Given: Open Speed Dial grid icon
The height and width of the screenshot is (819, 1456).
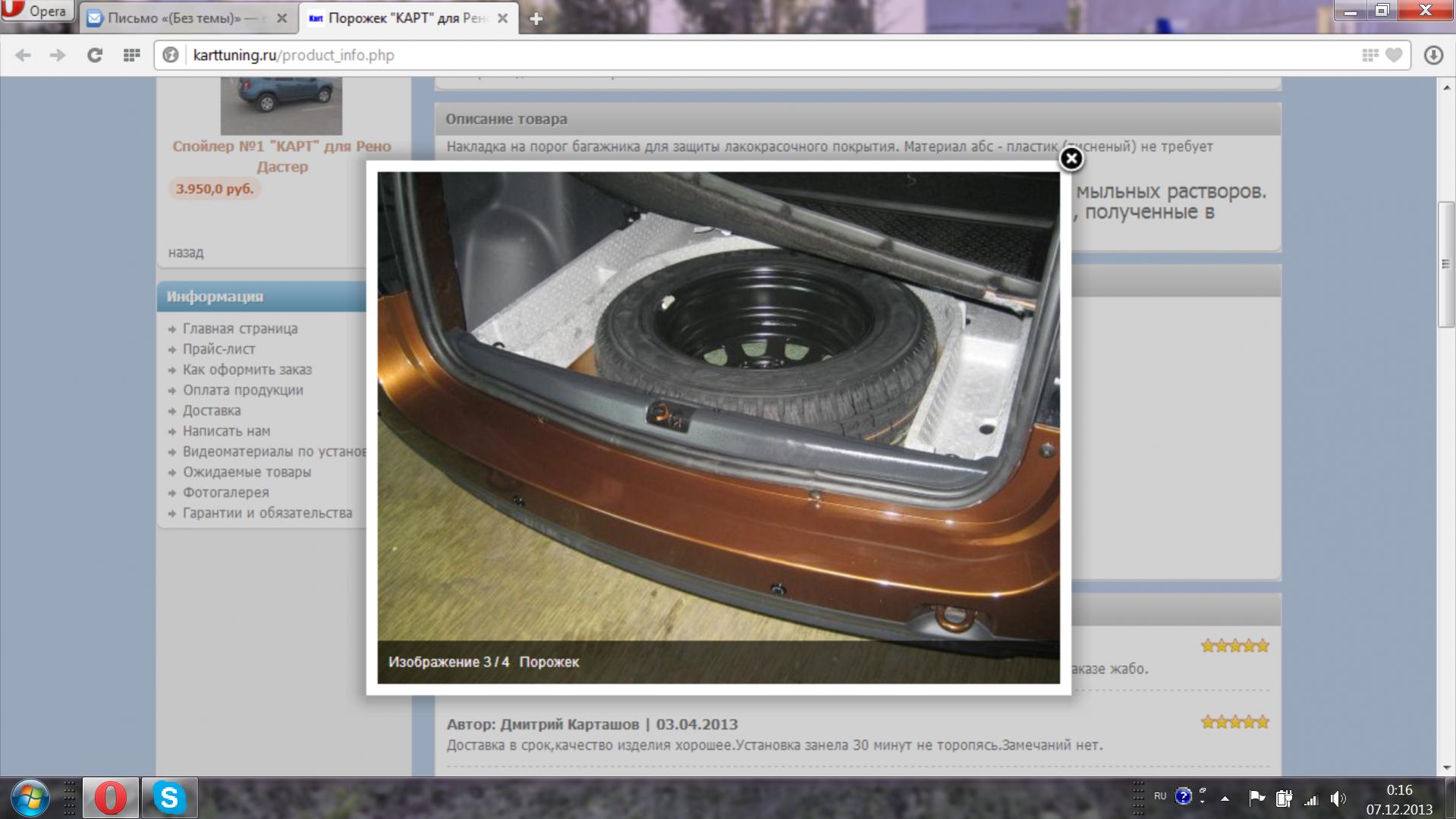Looking at the screenshot, I should tap(131, 55).
